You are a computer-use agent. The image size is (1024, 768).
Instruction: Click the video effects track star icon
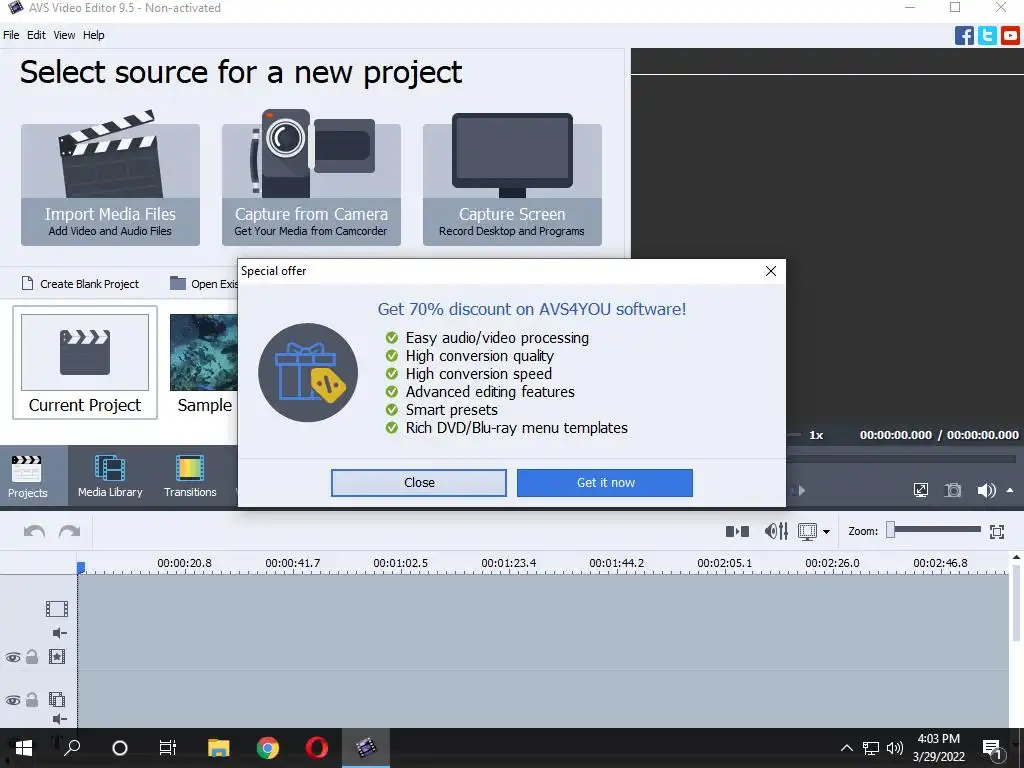pyautogui.click(x=57, y=657)
